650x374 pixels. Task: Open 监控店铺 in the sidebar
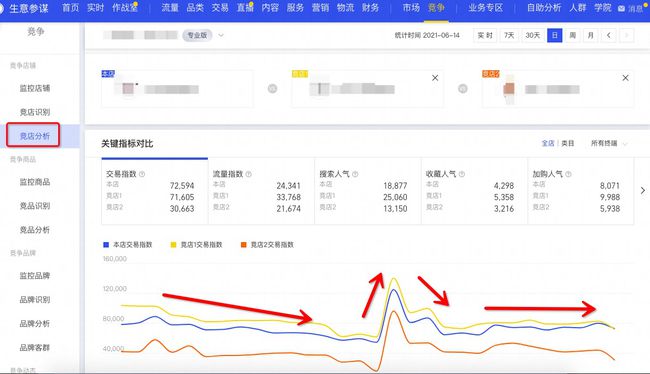pos(35,88)
